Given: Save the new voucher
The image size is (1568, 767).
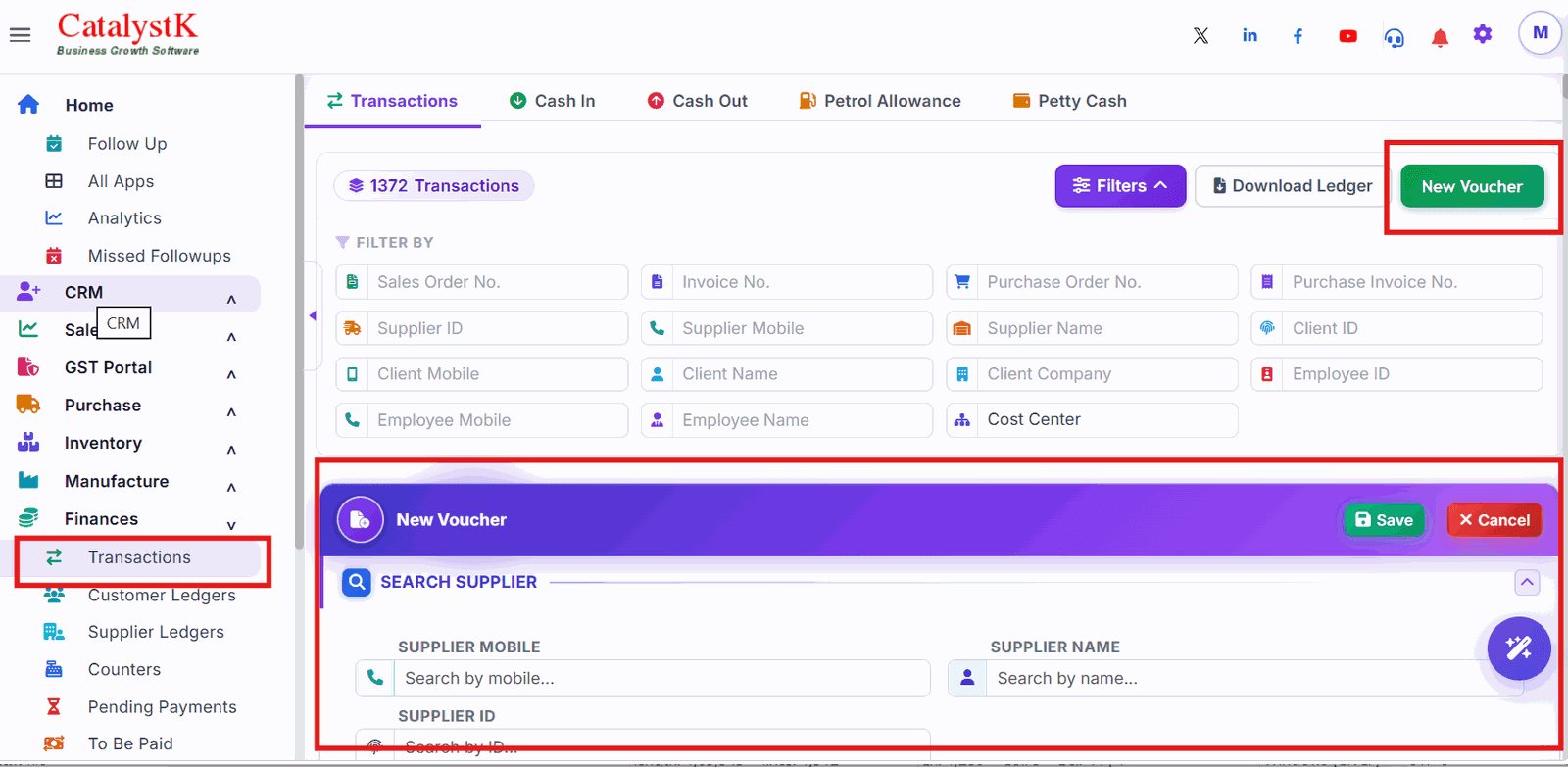Looking at the screenshot, I should (x=1384, y=520).
